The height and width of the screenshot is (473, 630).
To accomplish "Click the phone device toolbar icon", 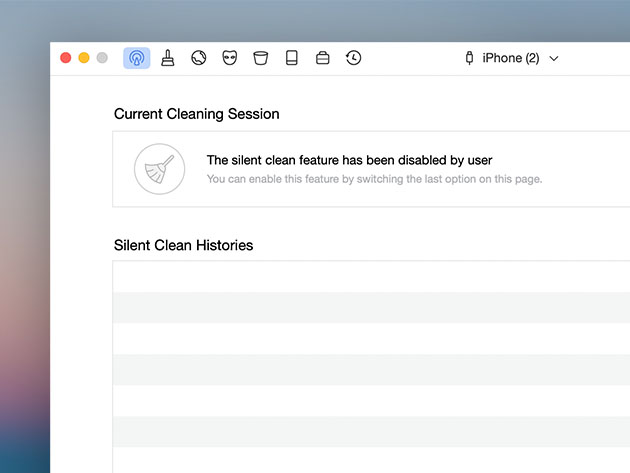I will point(292,58).
